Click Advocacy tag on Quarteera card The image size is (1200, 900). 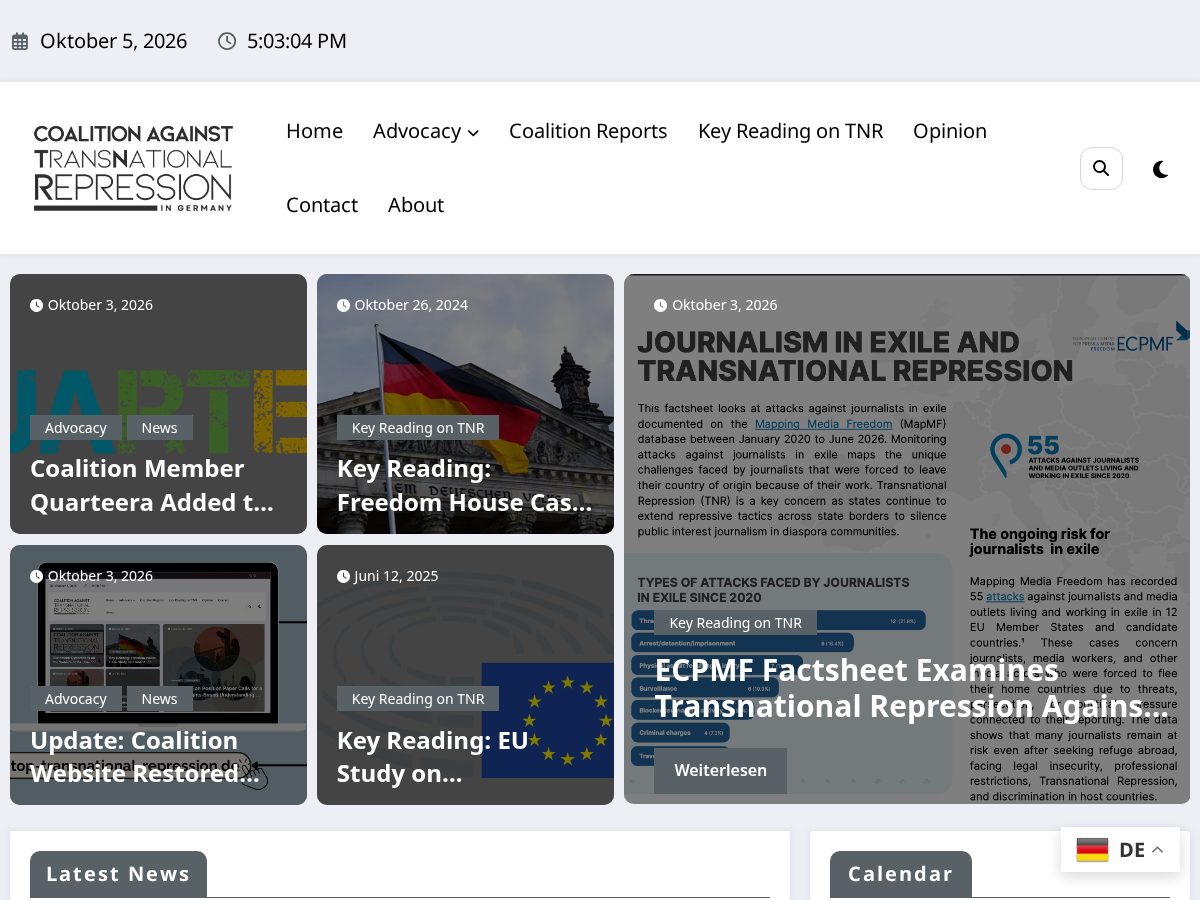point(76,428)
